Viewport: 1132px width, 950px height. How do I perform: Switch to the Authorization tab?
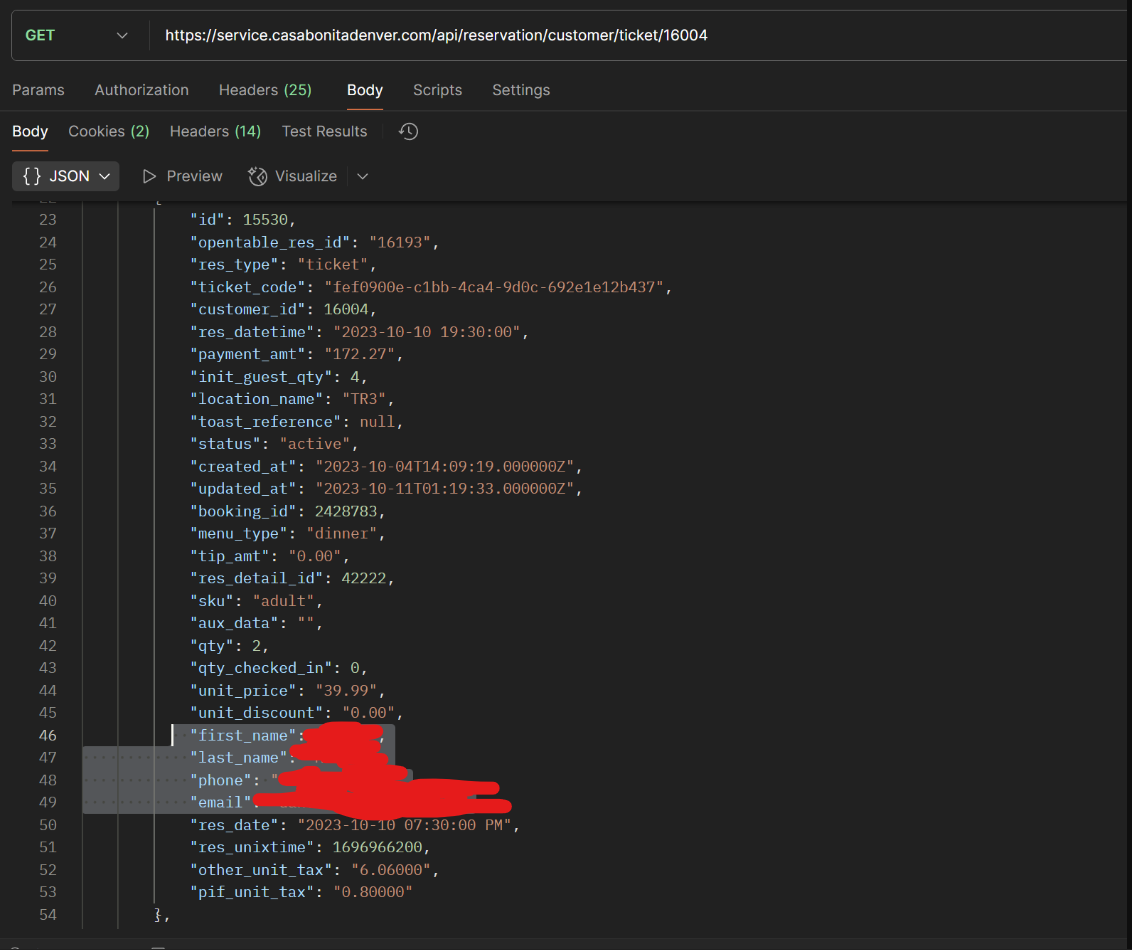142,90
